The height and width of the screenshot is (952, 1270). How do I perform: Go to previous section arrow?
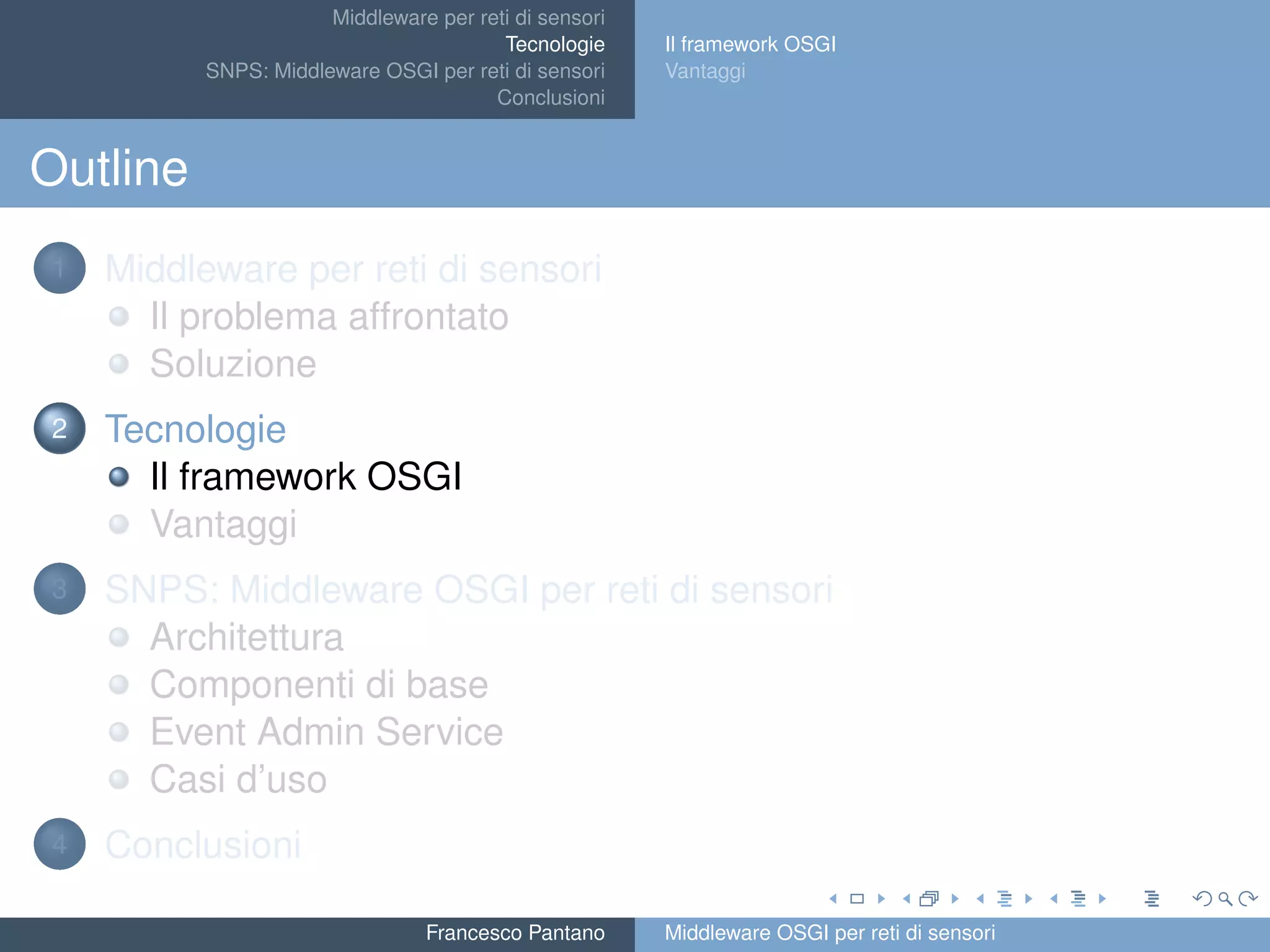click(1054, 899)
